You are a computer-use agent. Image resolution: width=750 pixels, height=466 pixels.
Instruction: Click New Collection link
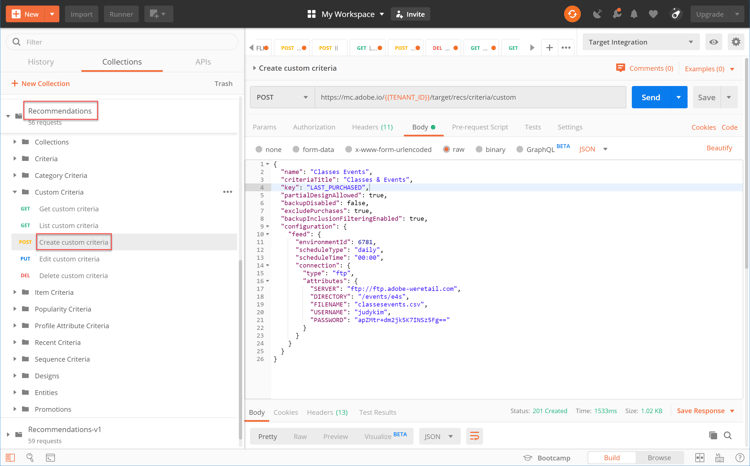(x=41, y=83)
